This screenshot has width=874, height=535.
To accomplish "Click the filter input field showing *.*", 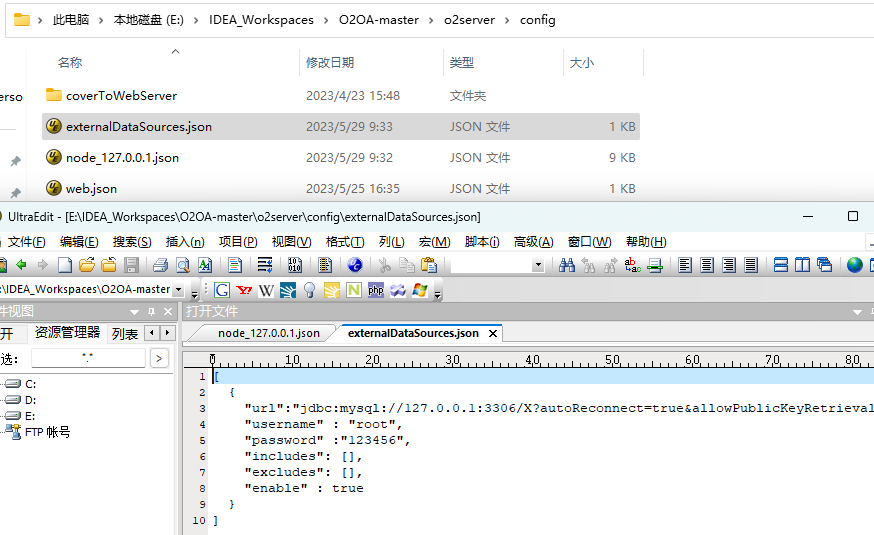I will [88, 358].
